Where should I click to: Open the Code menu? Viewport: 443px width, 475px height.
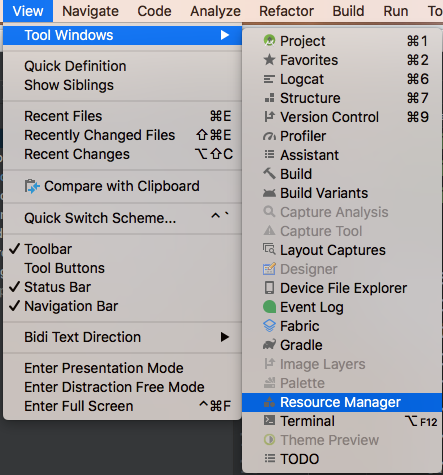(x=154, y=11)
